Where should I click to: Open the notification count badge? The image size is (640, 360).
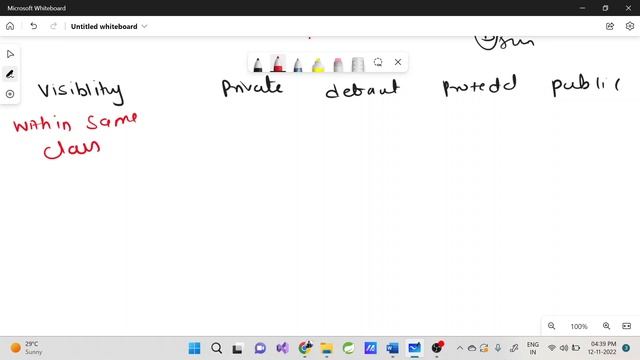[626, 348]
